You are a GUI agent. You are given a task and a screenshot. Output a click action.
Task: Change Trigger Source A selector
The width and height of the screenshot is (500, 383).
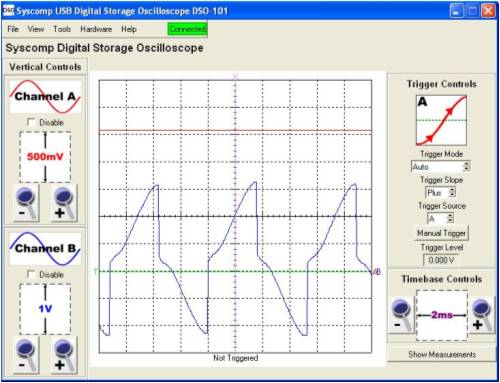pos(440,219)
